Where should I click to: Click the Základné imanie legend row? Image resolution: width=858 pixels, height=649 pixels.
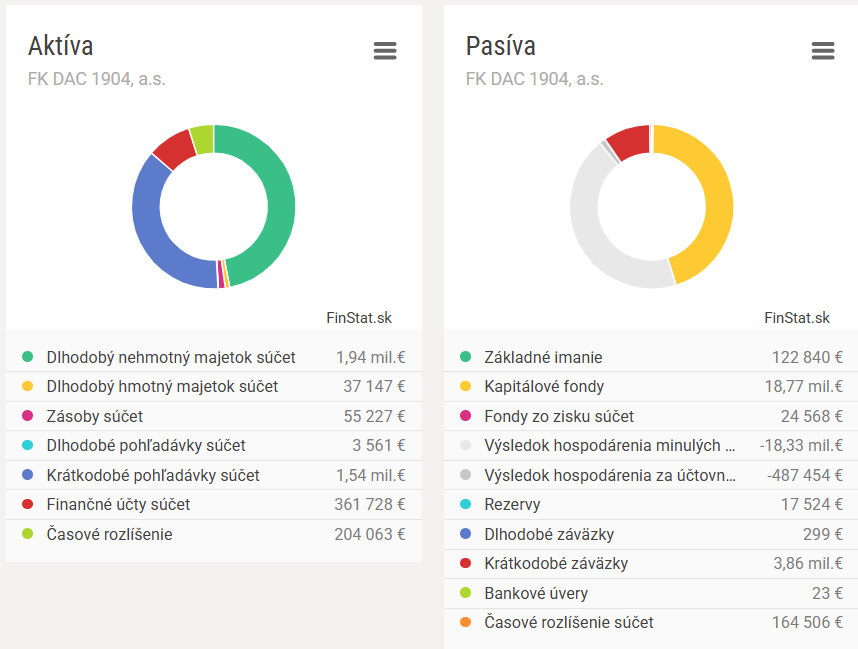(x=543, y=357)
